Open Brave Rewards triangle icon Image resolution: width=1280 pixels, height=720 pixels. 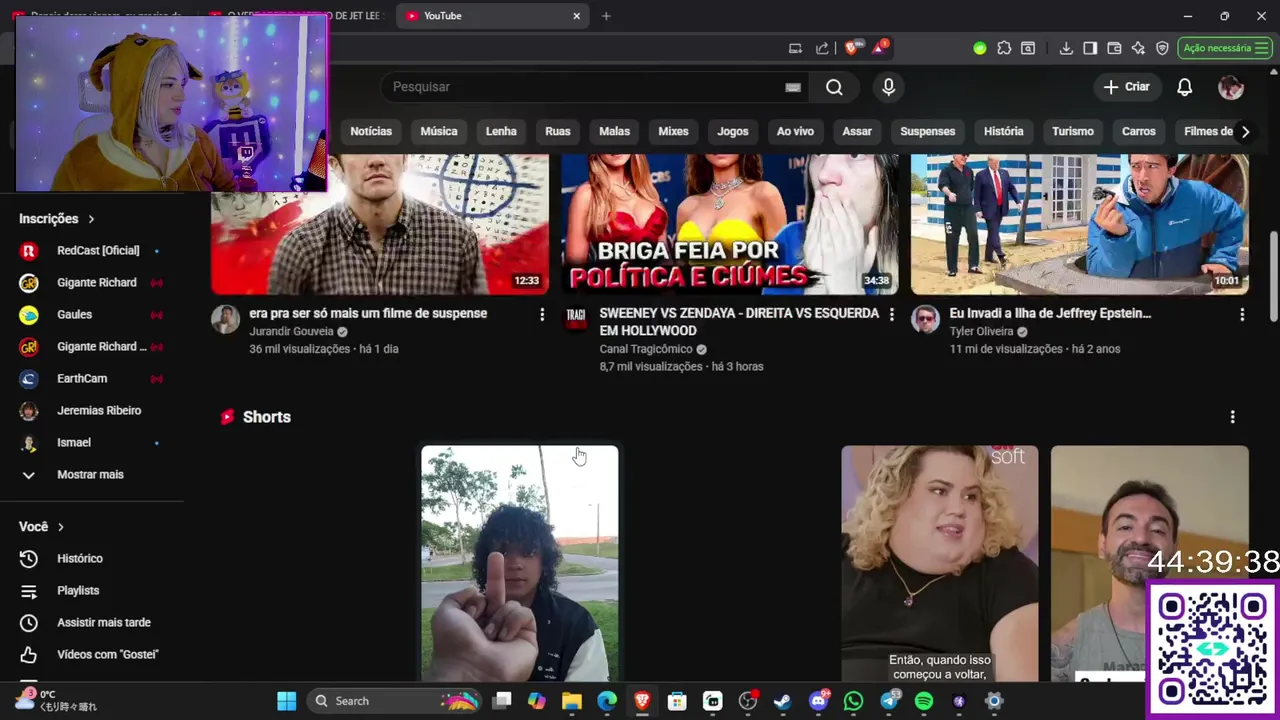879,47
